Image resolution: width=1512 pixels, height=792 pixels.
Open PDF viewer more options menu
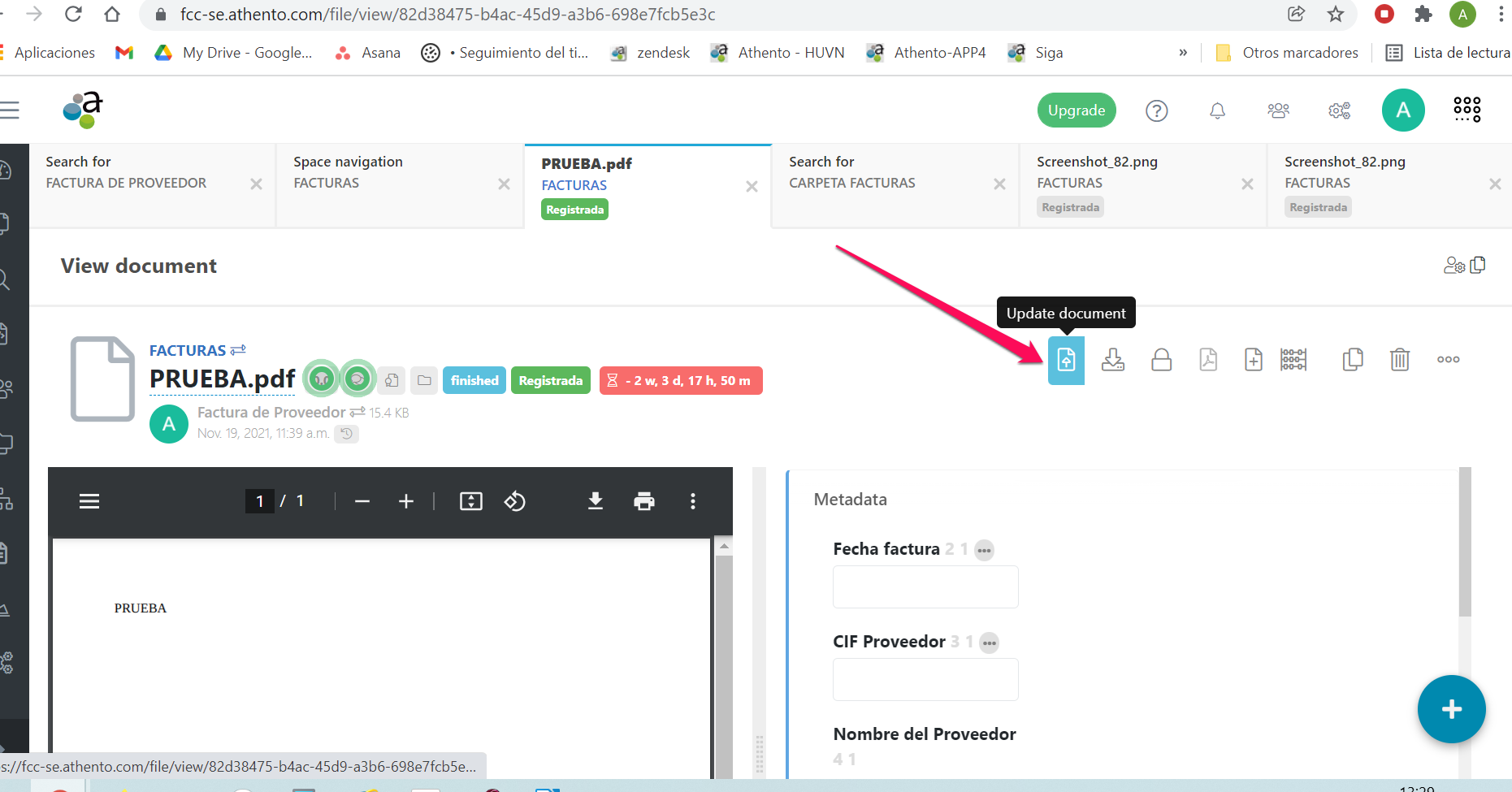tap(692, 501)
